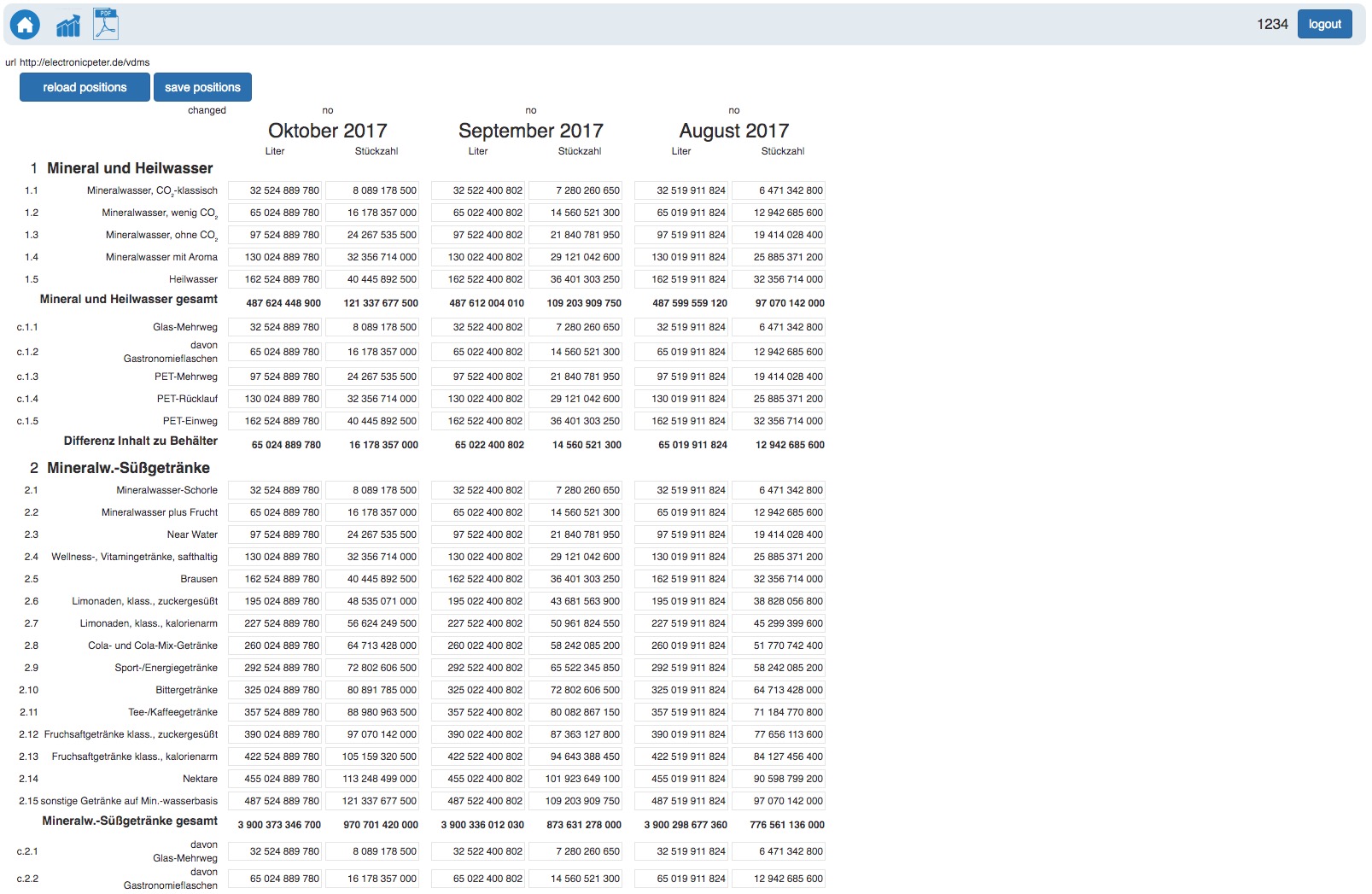Image resolution: width=1372 pixels, height=894 pixels.
Task: Click August Stückzahl field for Near Water
Action: [x=779, y=535]
